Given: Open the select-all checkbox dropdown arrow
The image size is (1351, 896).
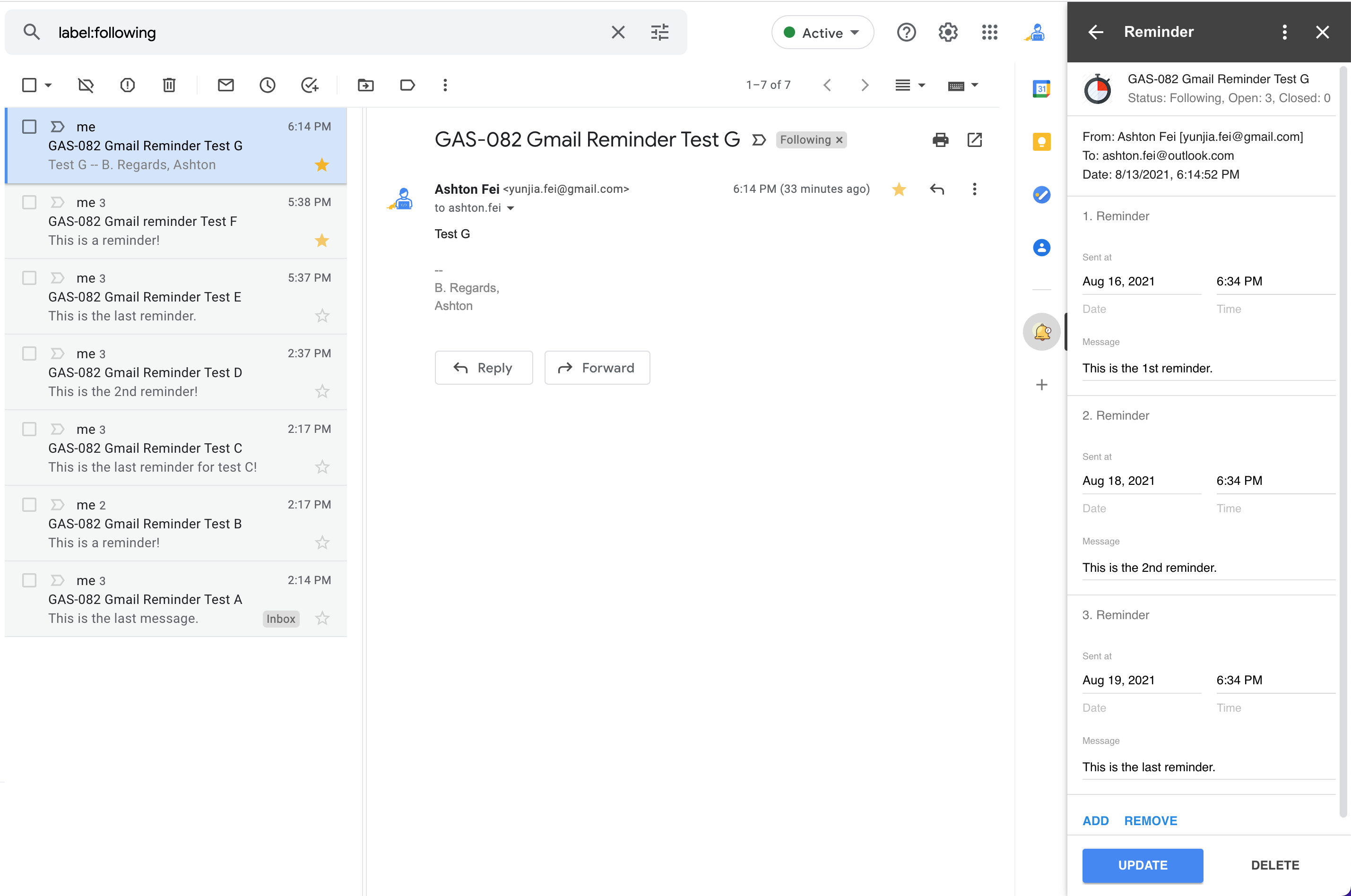Looking at the screenshot, I should [48, 85].
